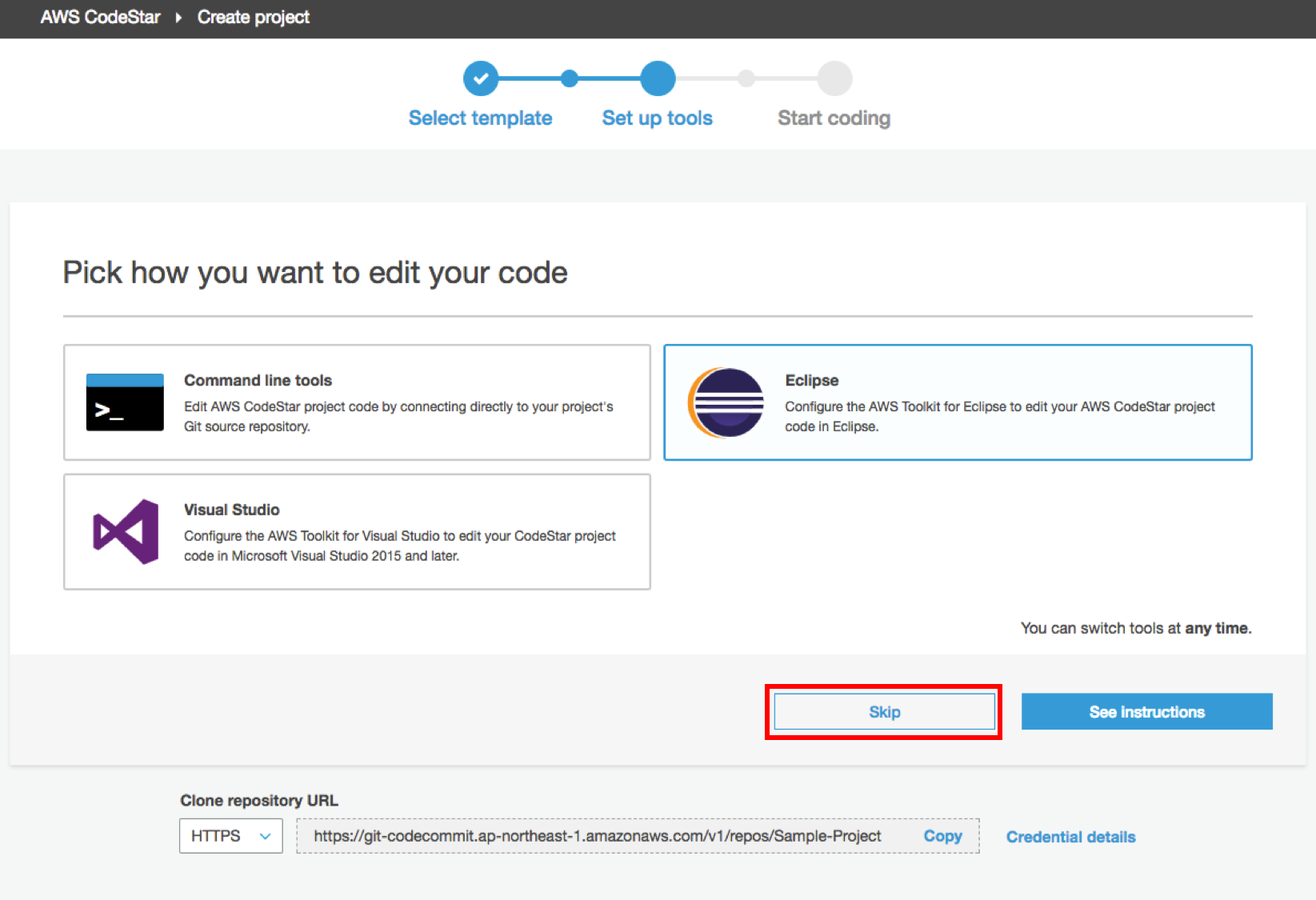
Task: Open the Credential details link
Action: [1070, 837]
